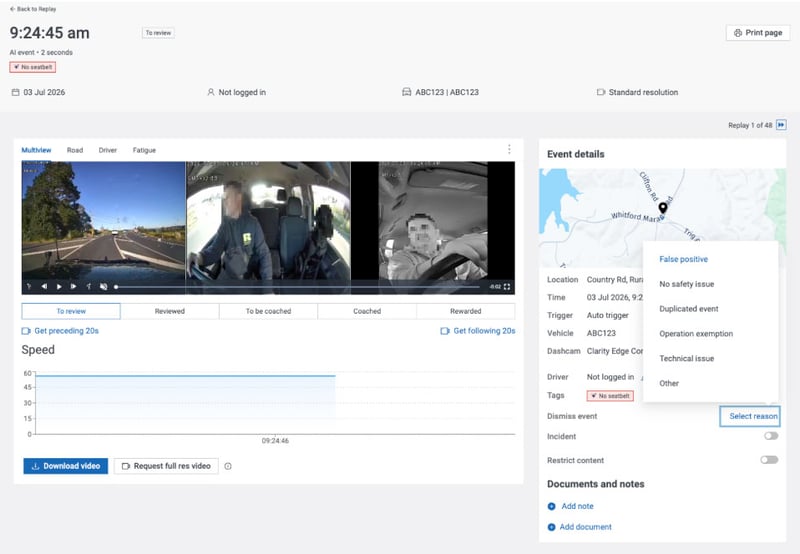Switch to the Road camera tab
The width and height of the screenshot is (800, 554).
click(74, 150)
